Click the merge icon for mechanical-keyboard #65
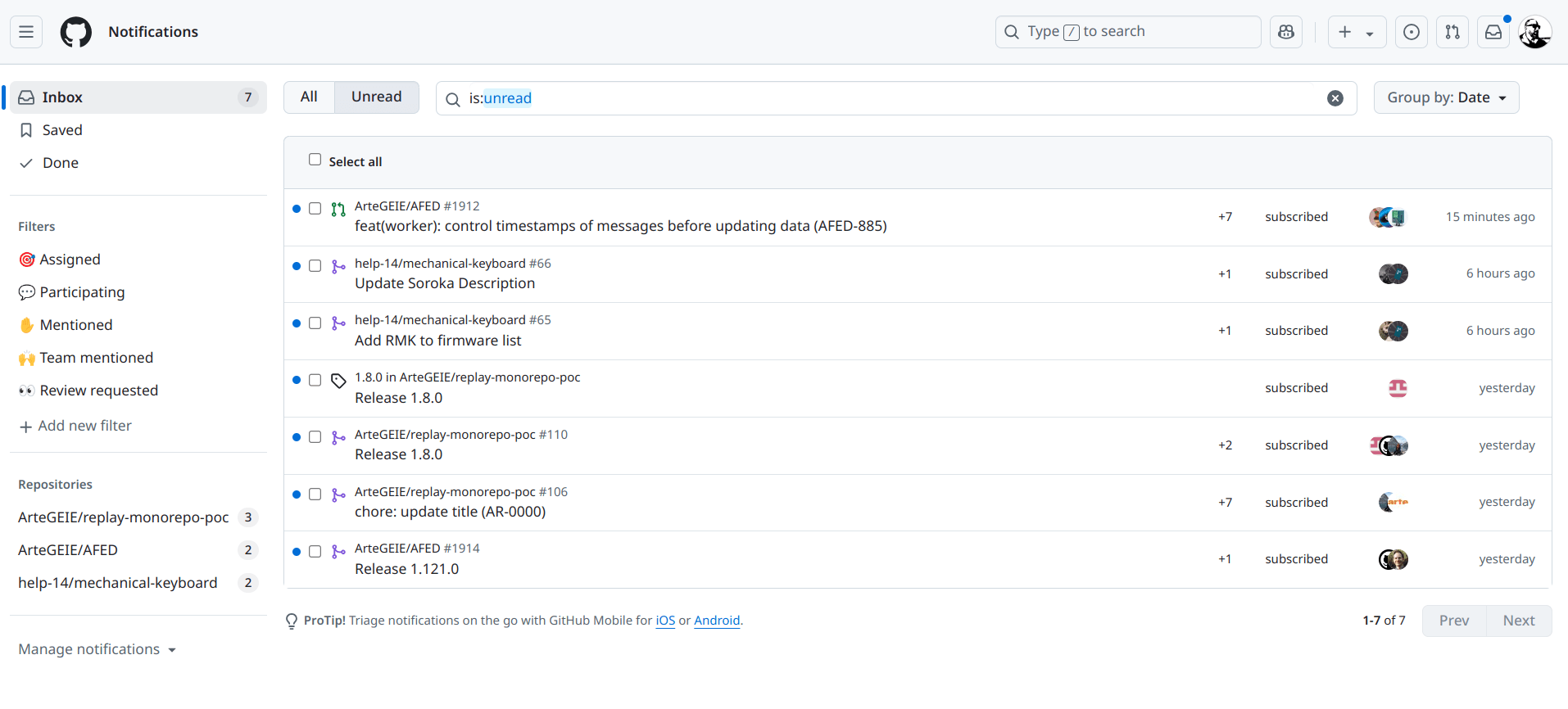 (338, 323)
